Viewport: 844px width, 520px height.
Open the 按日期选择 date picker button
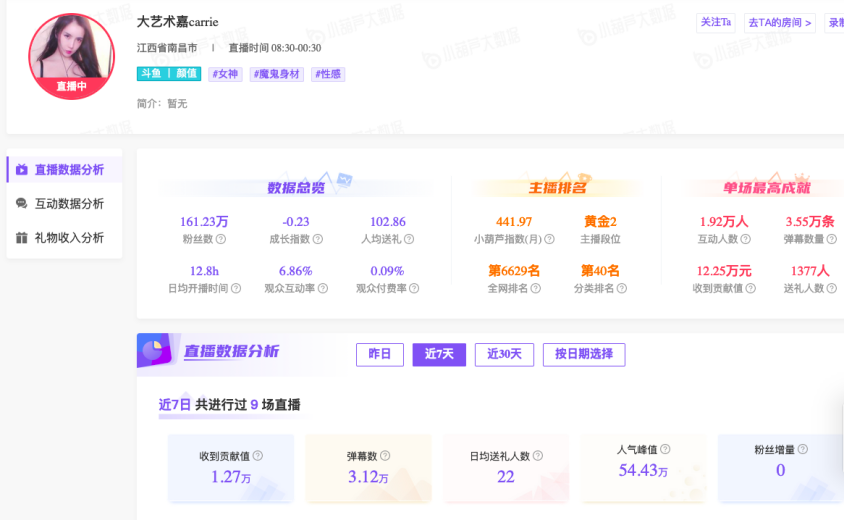(584, 354)
